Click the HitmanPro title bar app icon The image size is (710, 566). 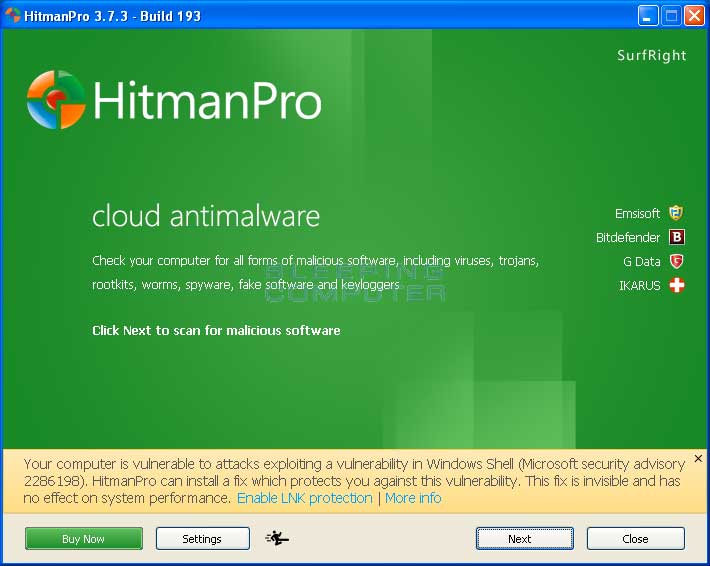pyautogui.click(x=12, y=15)
